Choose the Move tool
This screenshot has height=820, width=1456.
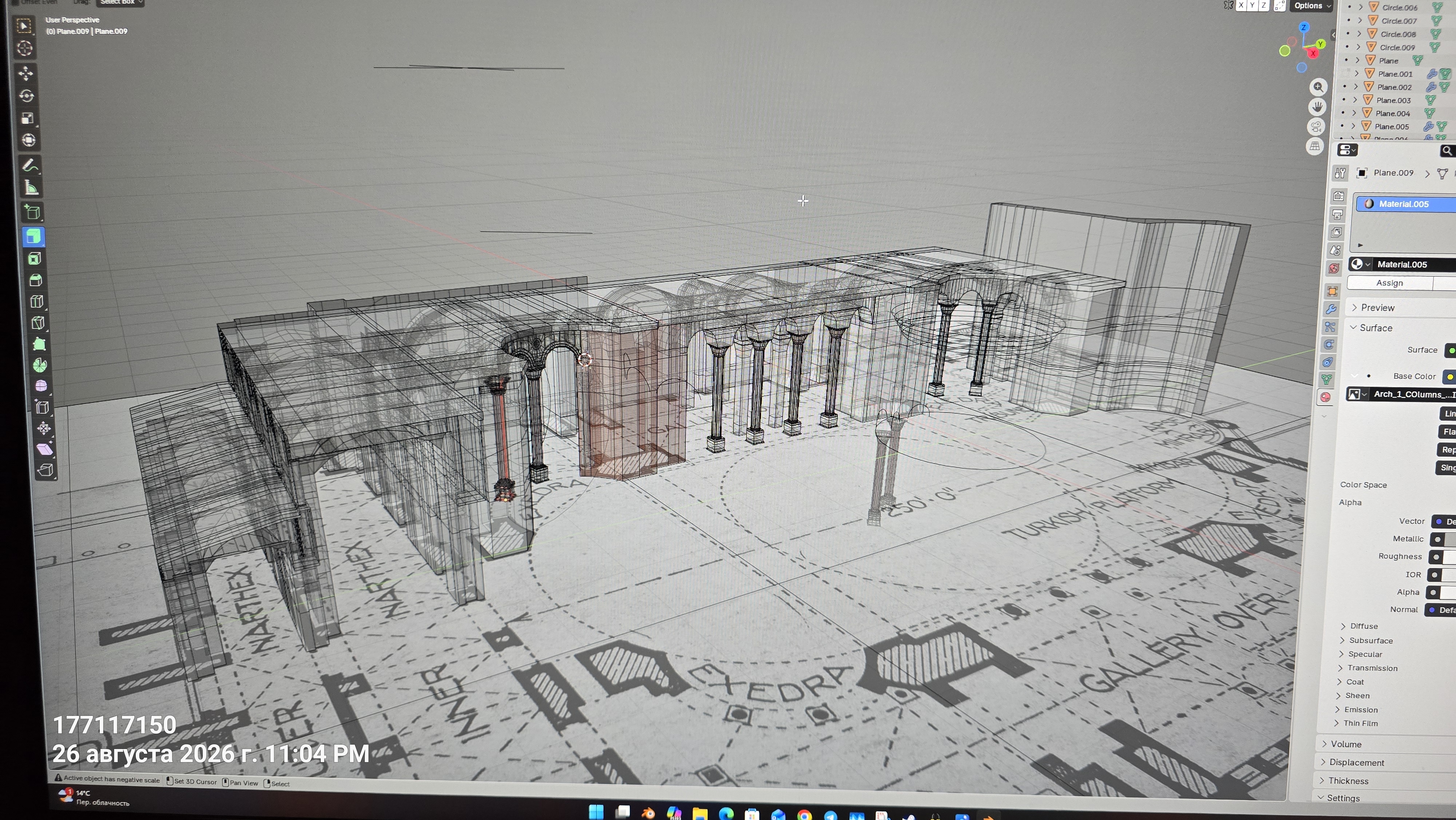pyautogui.click(x=26, y=73)
